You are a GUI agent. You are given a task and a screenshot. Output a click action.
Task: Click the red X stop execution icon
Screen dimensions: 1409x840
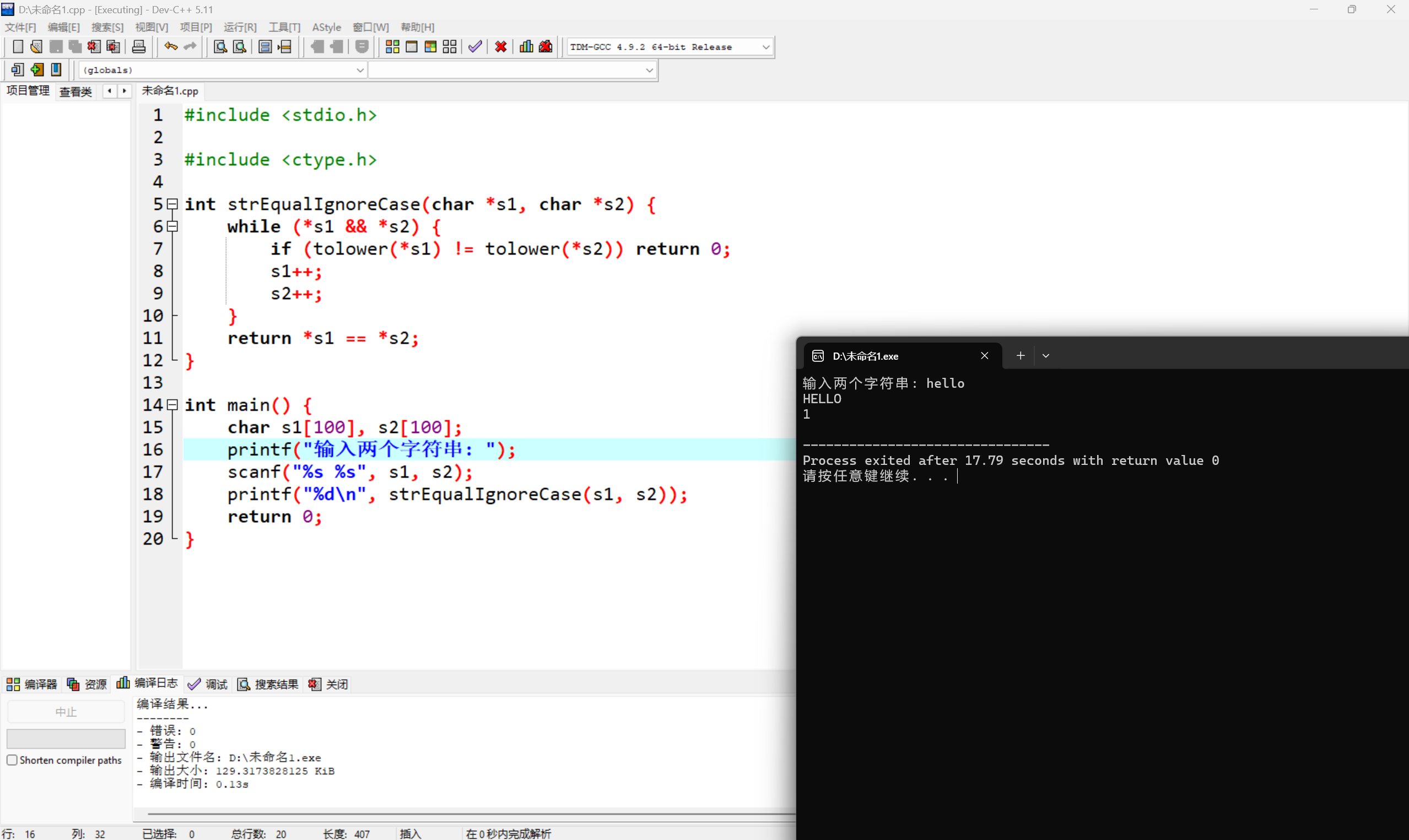pyautogui.click(x=500, y=47)
